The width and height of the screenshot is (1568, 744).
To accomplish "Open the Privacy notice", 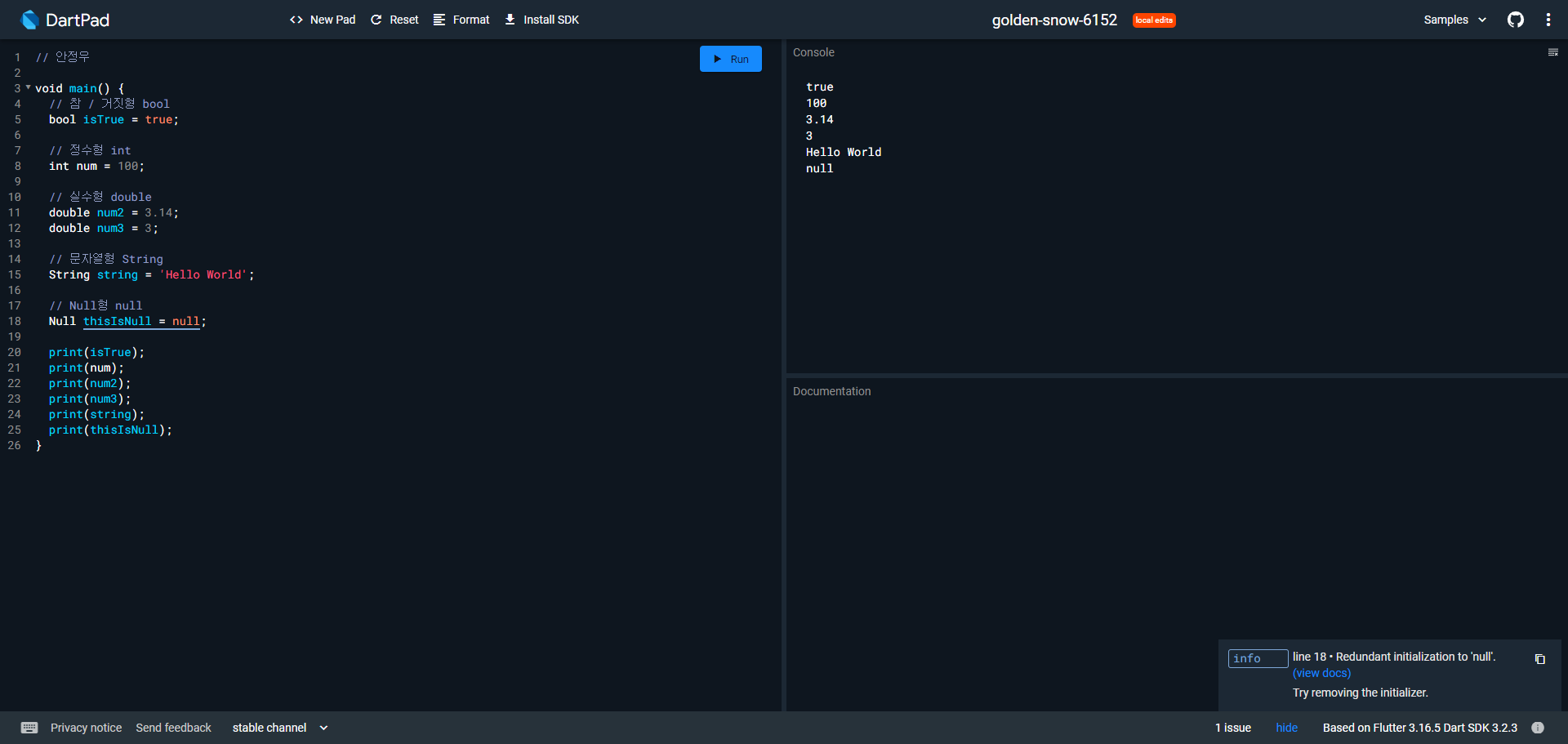I will point(86,728).
